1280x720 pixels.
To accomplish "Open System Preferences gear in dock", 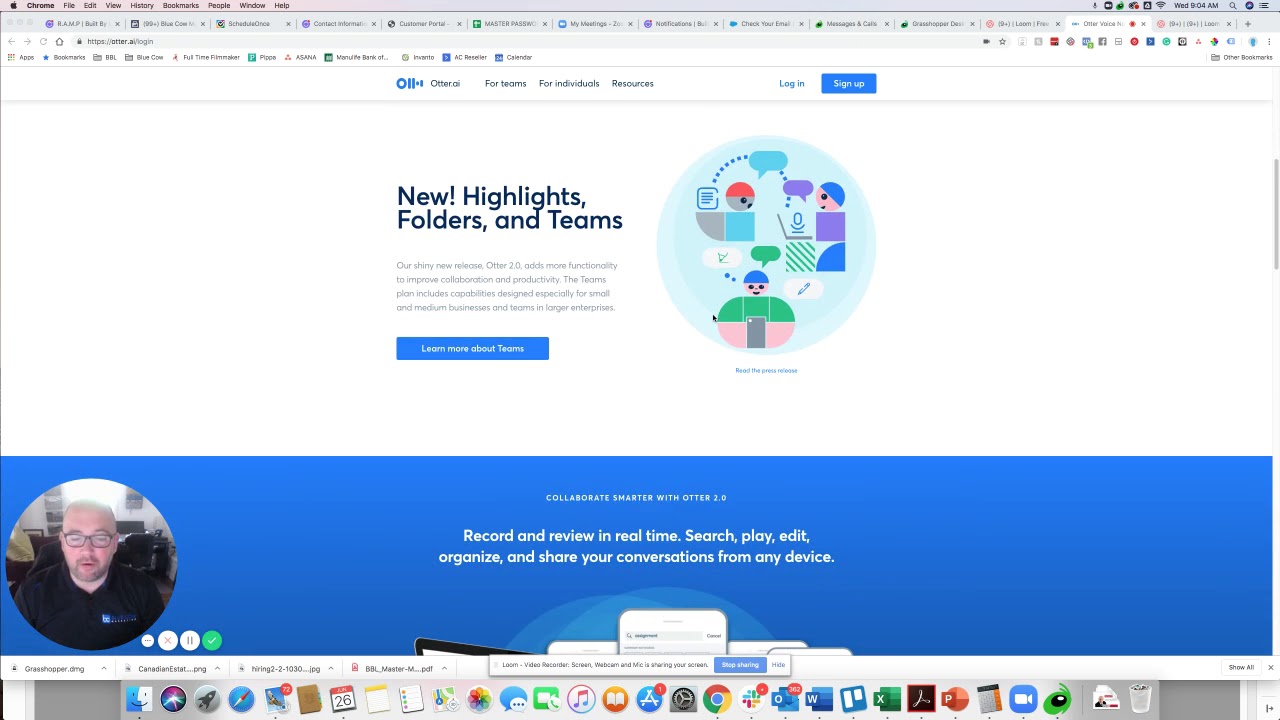I will [x=683, y=699].
